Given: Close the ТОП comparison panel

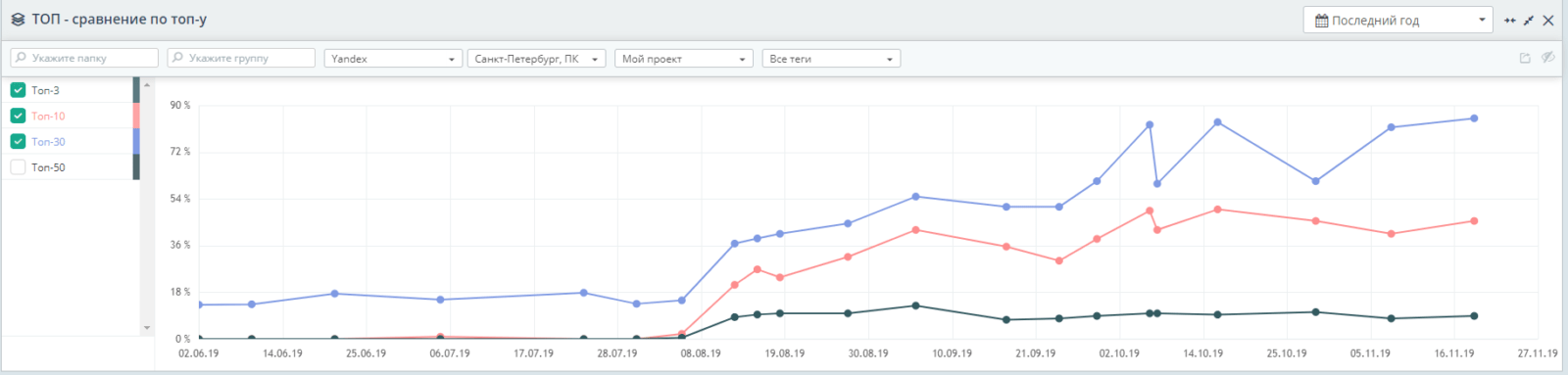Looking at the screenshot, I should (x=1548, y=21).
